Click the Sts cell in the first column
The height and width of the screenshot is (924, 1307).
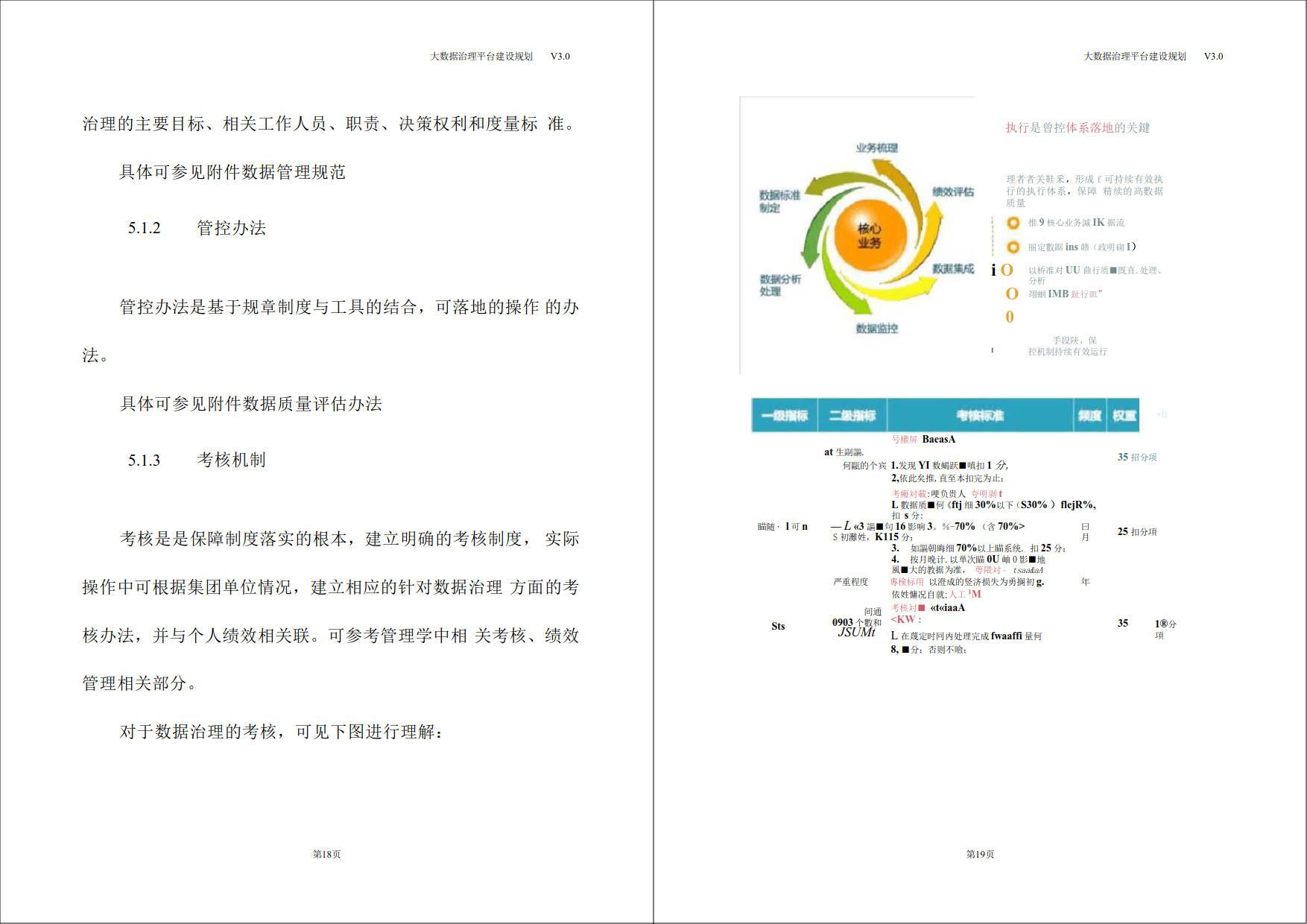pyautogui.click(x=778, y=626)
